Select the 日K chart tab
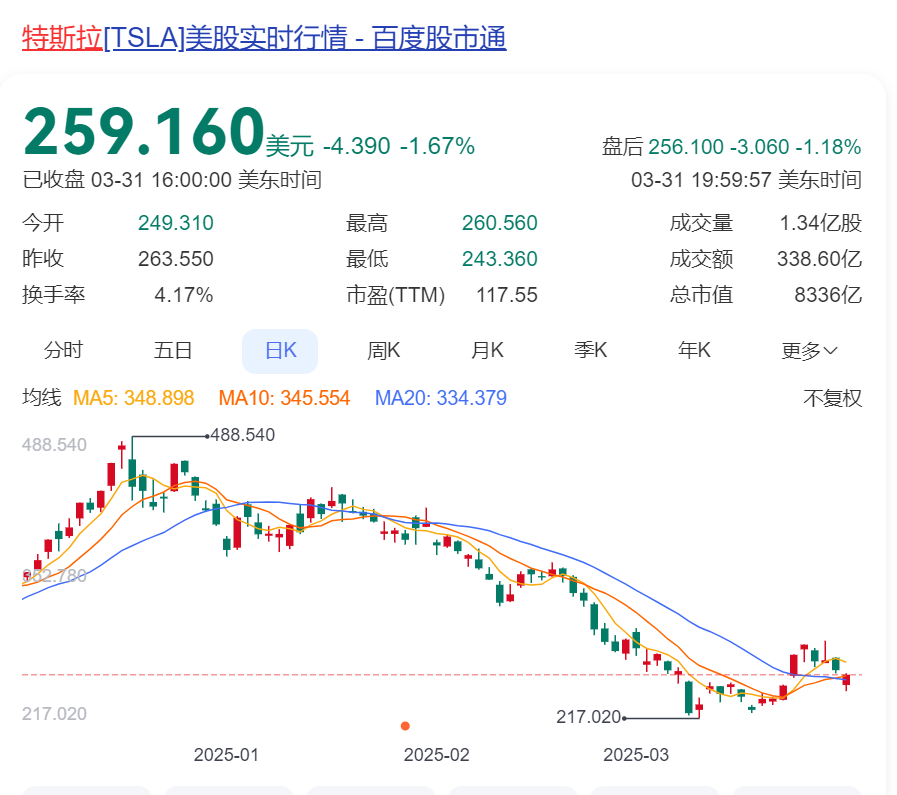Image resolution: width=897 pixels, height=795 pixels. pyautogui.click(x=280, y=351)
